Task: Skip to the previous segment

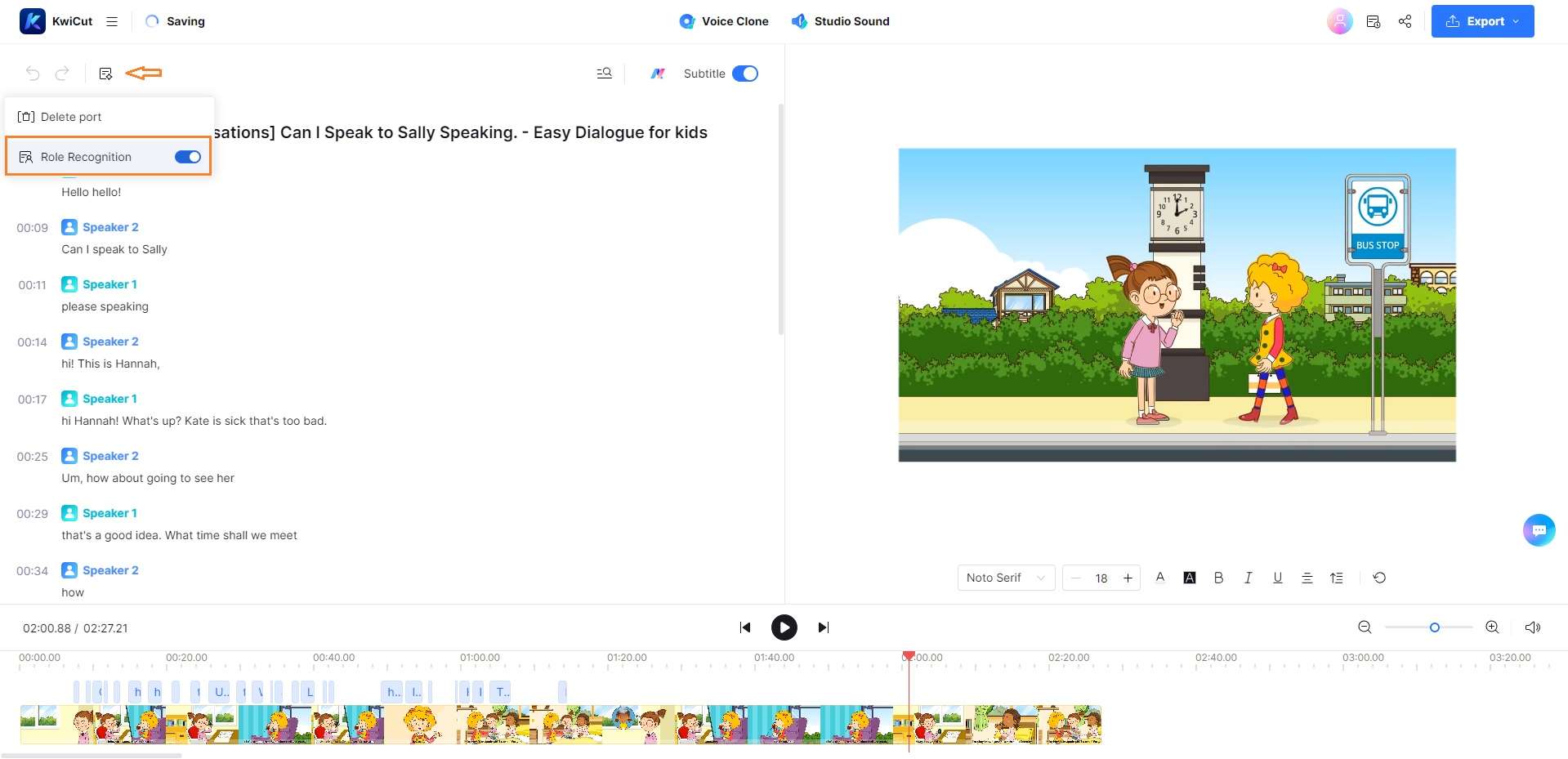Action: coord(745,627)
